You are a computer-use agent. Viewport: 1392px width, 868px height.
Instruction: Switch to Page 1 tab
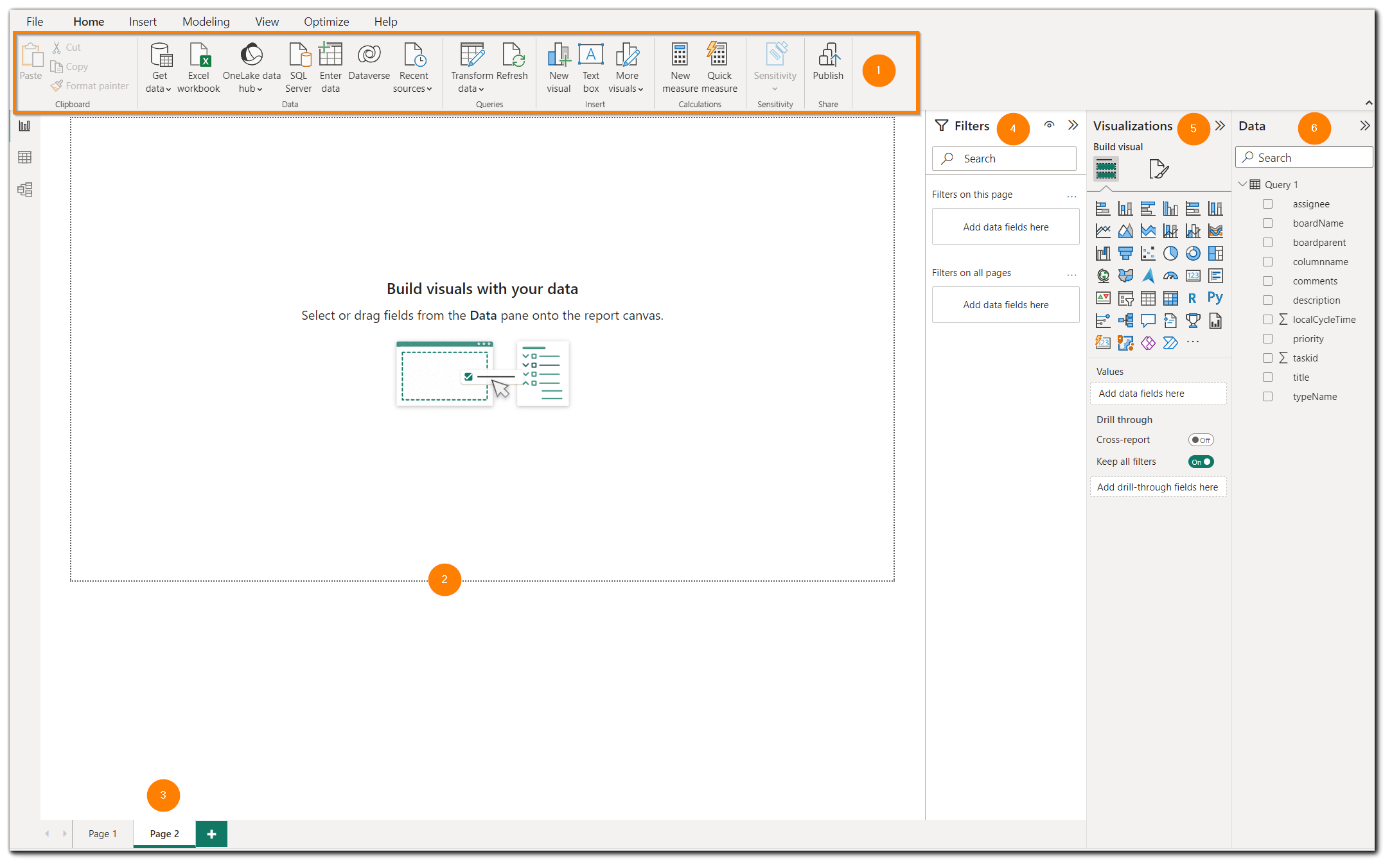click(103, 833)
